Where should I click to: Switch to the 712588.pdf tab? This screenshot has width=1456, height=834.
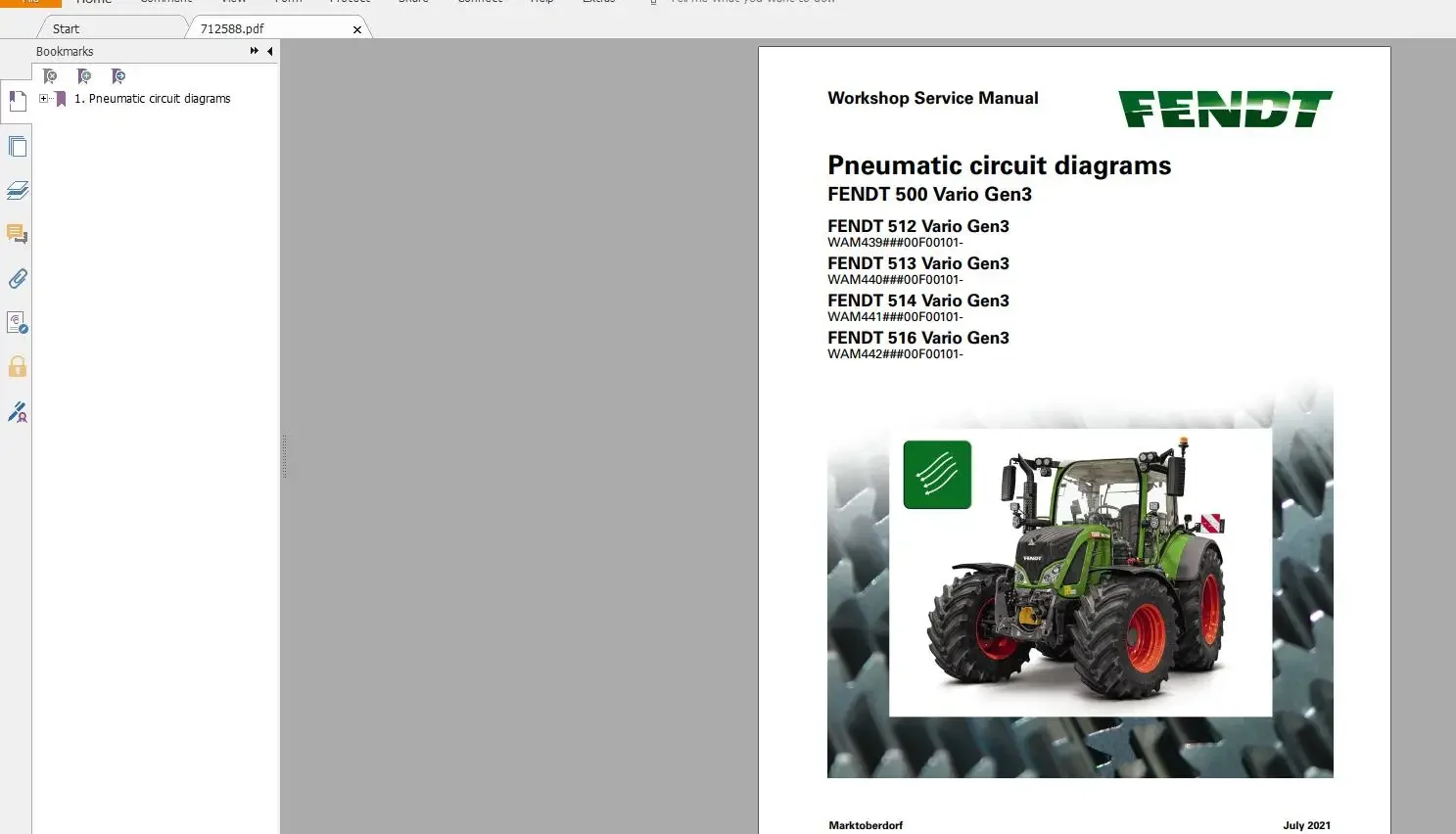[232, 28]
